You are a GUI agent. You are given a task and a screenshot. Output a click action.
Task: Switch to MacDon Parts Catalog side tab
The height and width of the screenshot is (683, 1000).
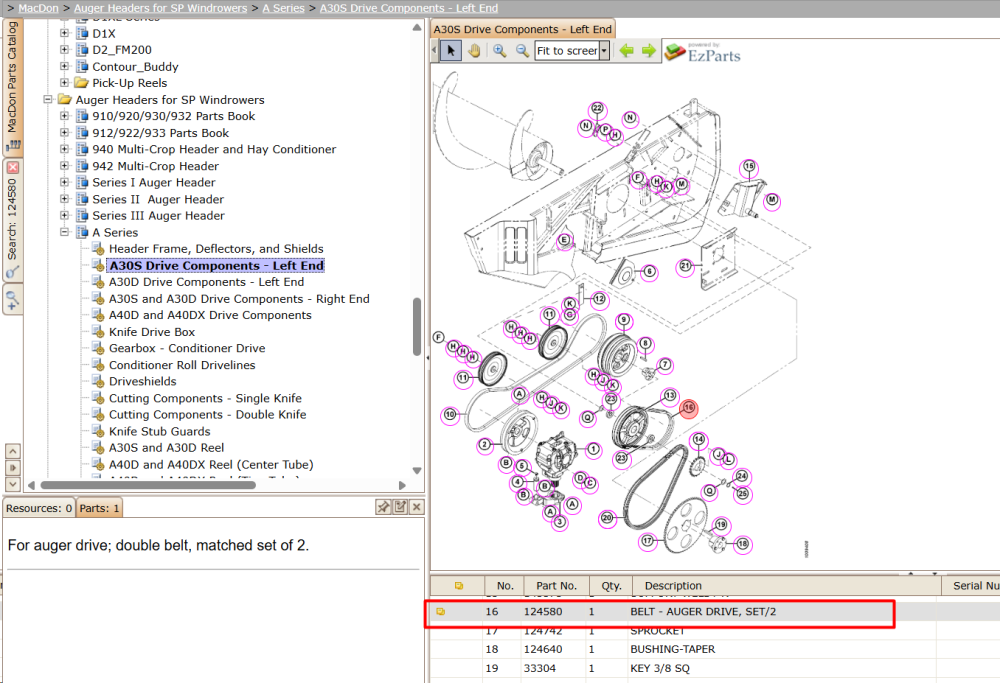click(x=13, y=86)
